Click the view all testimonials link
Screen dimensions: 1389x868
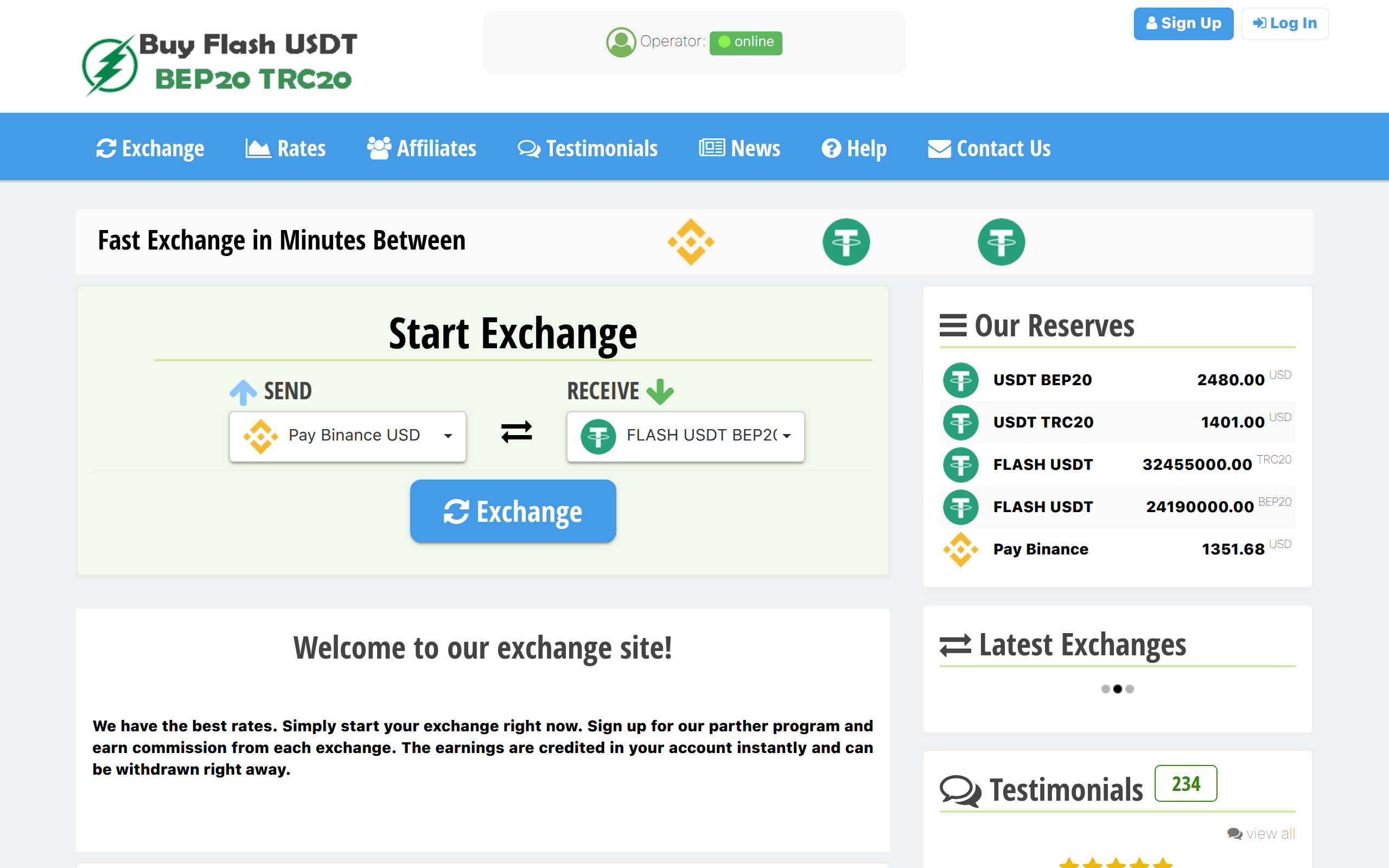click(1261, 834)
